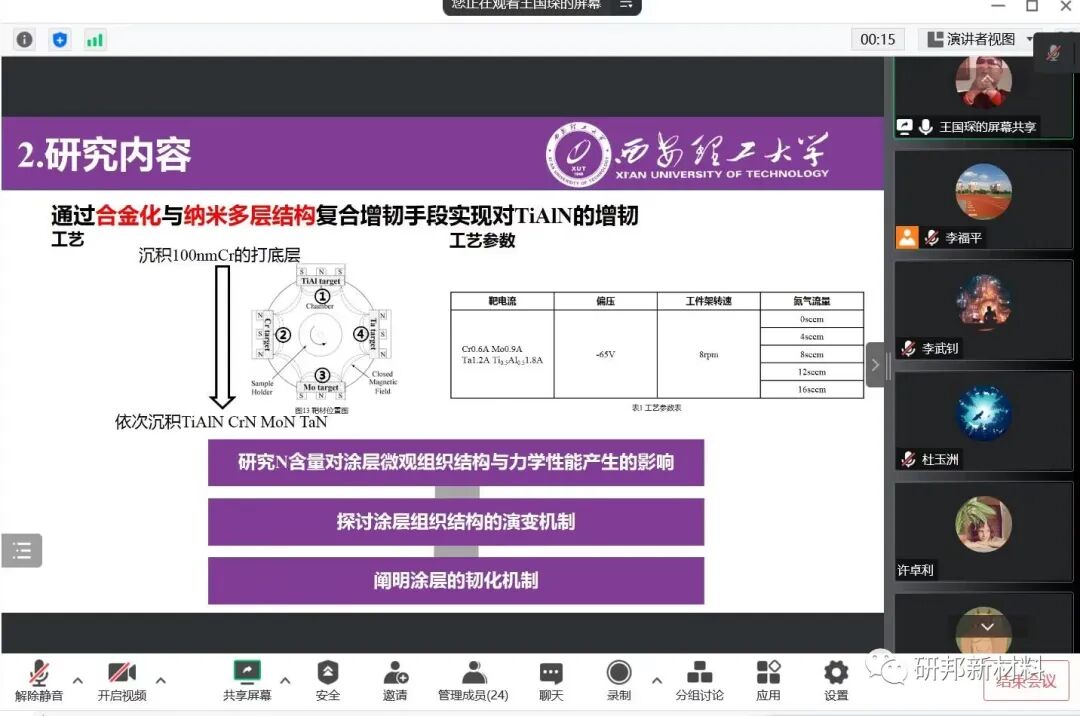The height and width of the screenshot is (716, 1080).
Task: Click the muted mic indicator at top-right corner
Action: click(x=1053, y=52)
